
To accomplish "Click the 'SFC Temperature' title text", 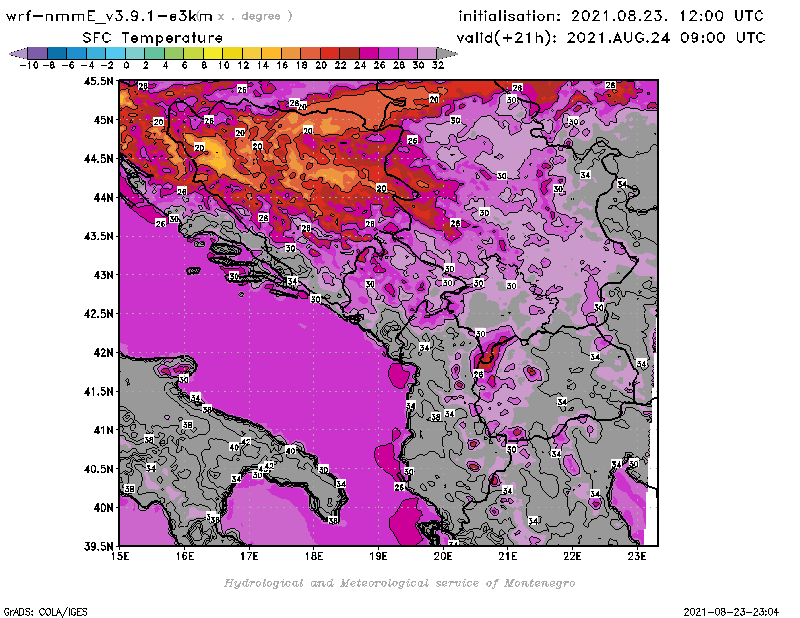I will [153, 38].
